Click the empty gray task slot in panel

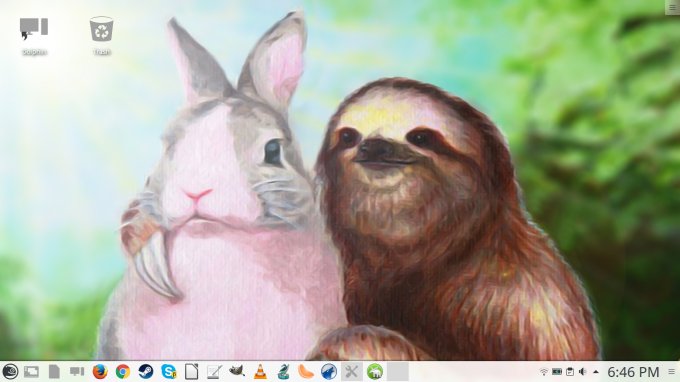click(x=398, y=372)
